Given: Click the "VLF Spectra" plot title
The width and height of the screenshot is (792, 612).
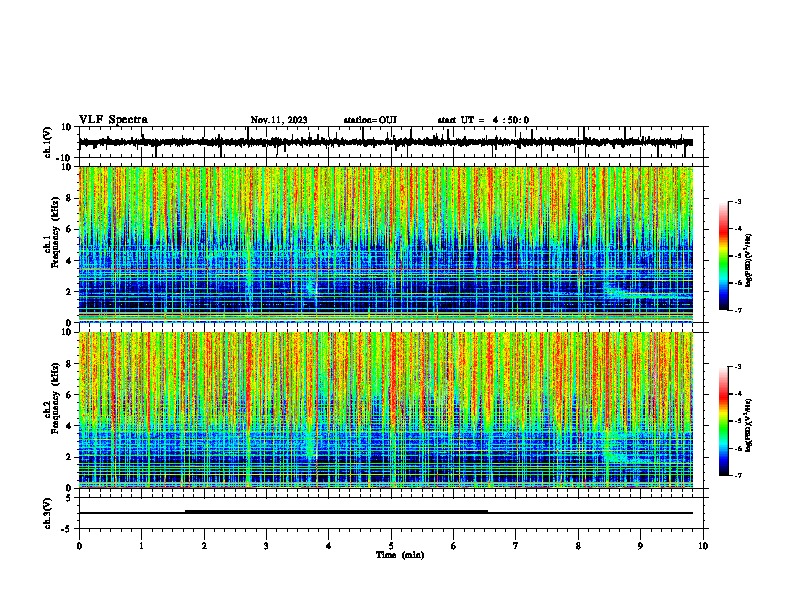Looking at the screenshot, I should [113, 120].
